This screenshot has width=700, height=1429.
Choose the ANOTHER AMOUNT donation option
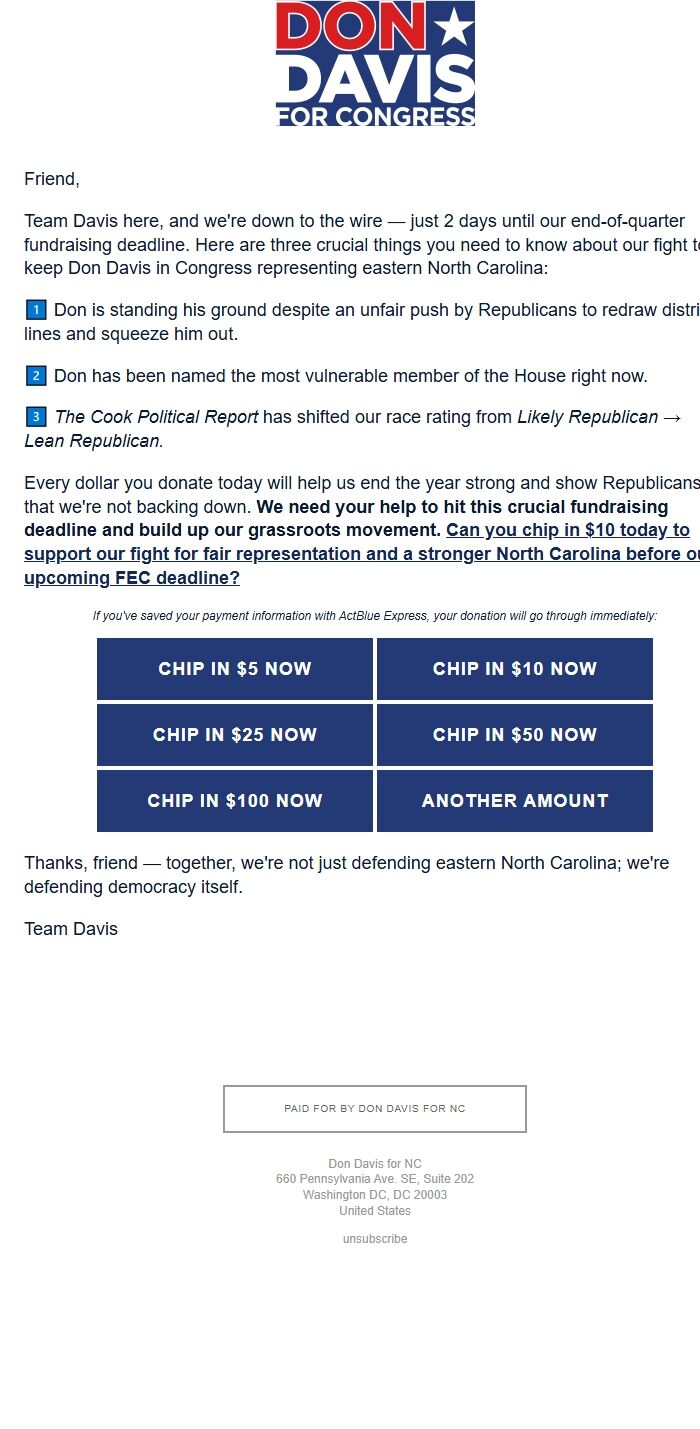point(514,800)
